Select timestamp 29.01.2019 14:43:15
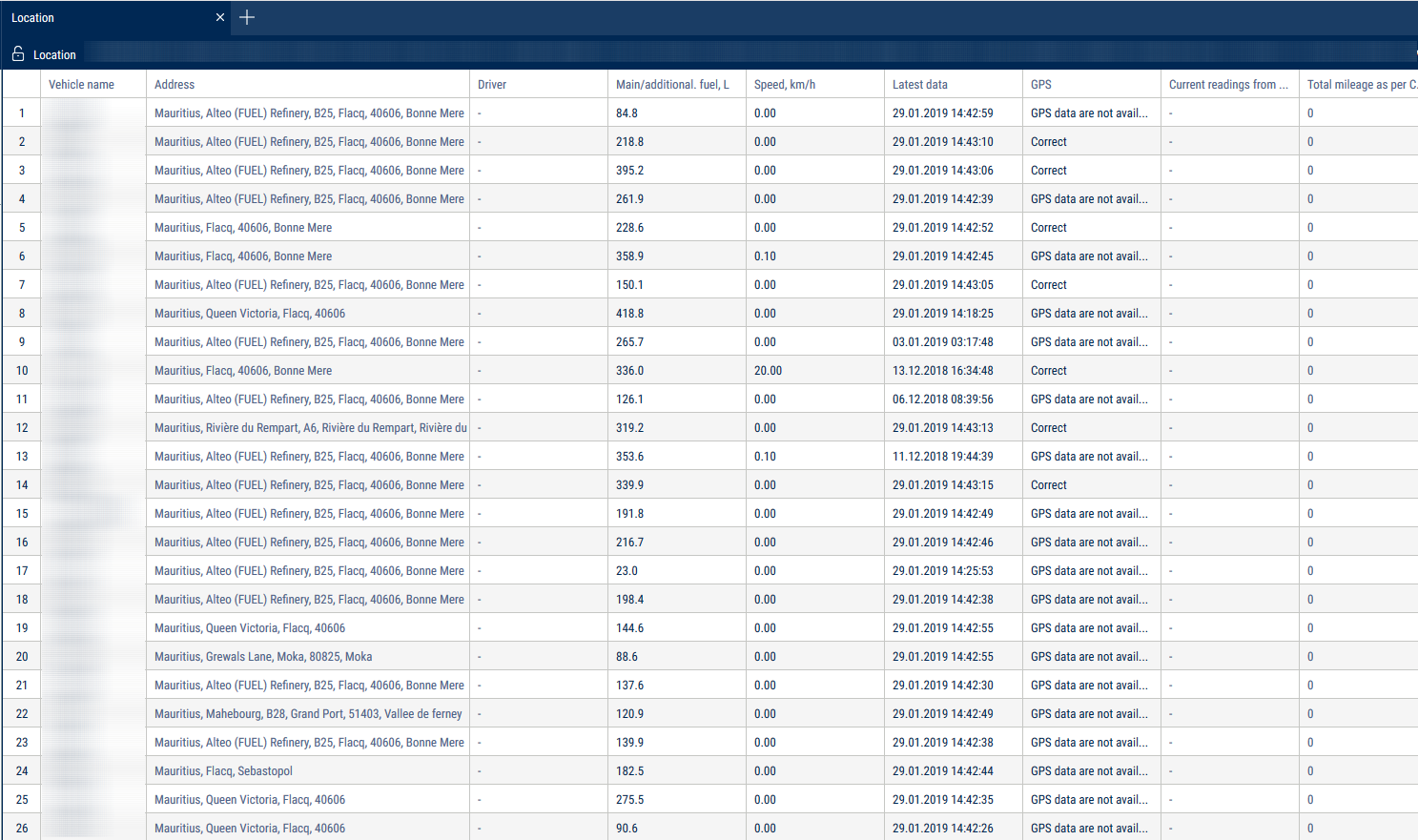Viewport: 1418px width, 840px height. (943, 485)
